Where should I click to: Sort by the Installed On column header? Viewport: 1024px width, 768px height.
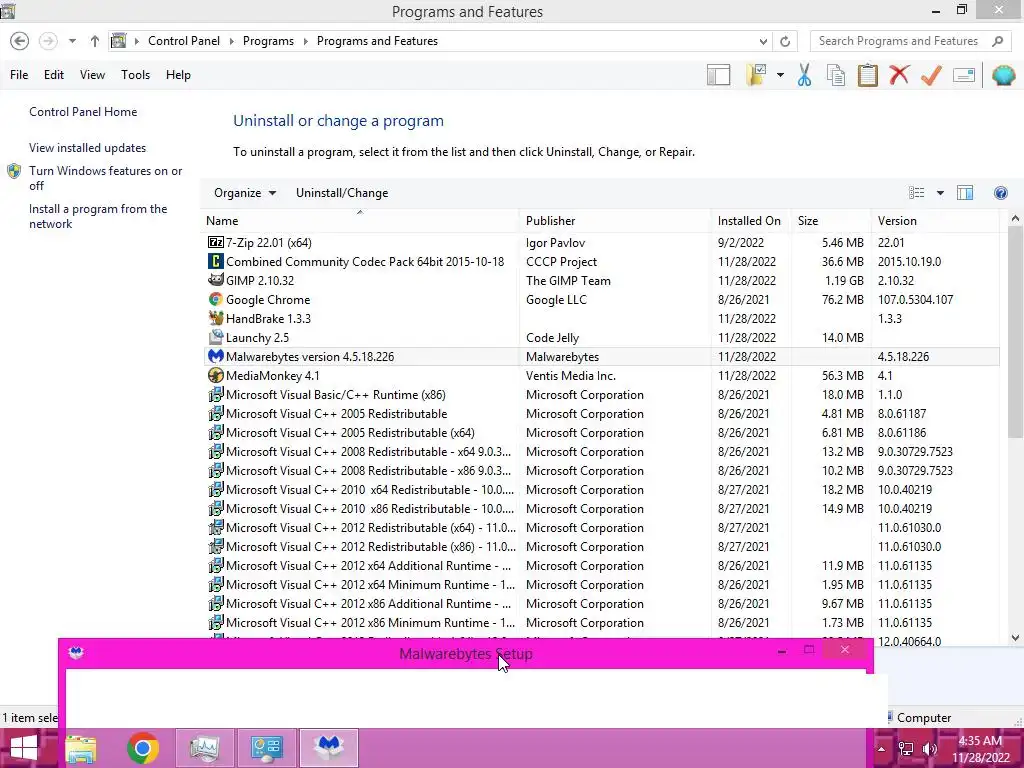tap(751, 221)
